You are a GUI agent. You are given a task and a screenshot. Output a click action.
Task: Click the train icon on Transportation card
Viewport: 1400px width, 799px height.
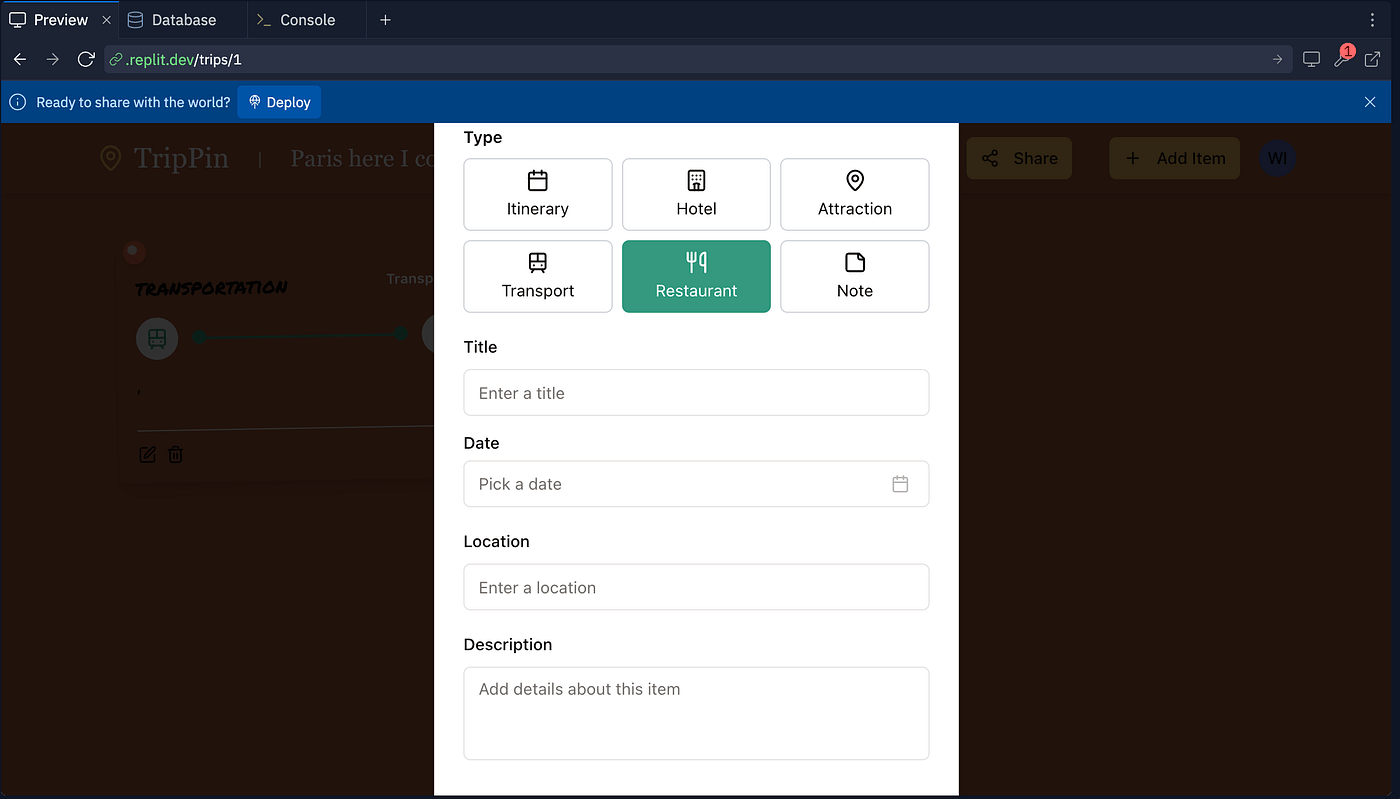[157, 339]
